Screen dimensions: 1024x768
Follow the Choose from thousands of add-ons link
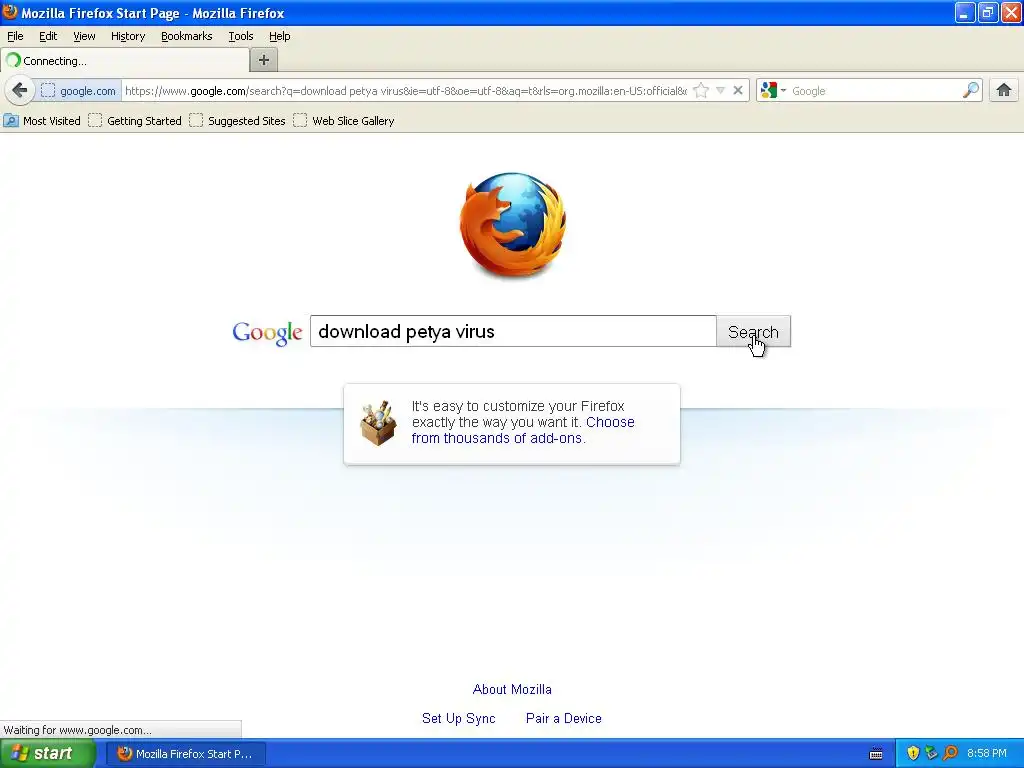tap(523, 430)
